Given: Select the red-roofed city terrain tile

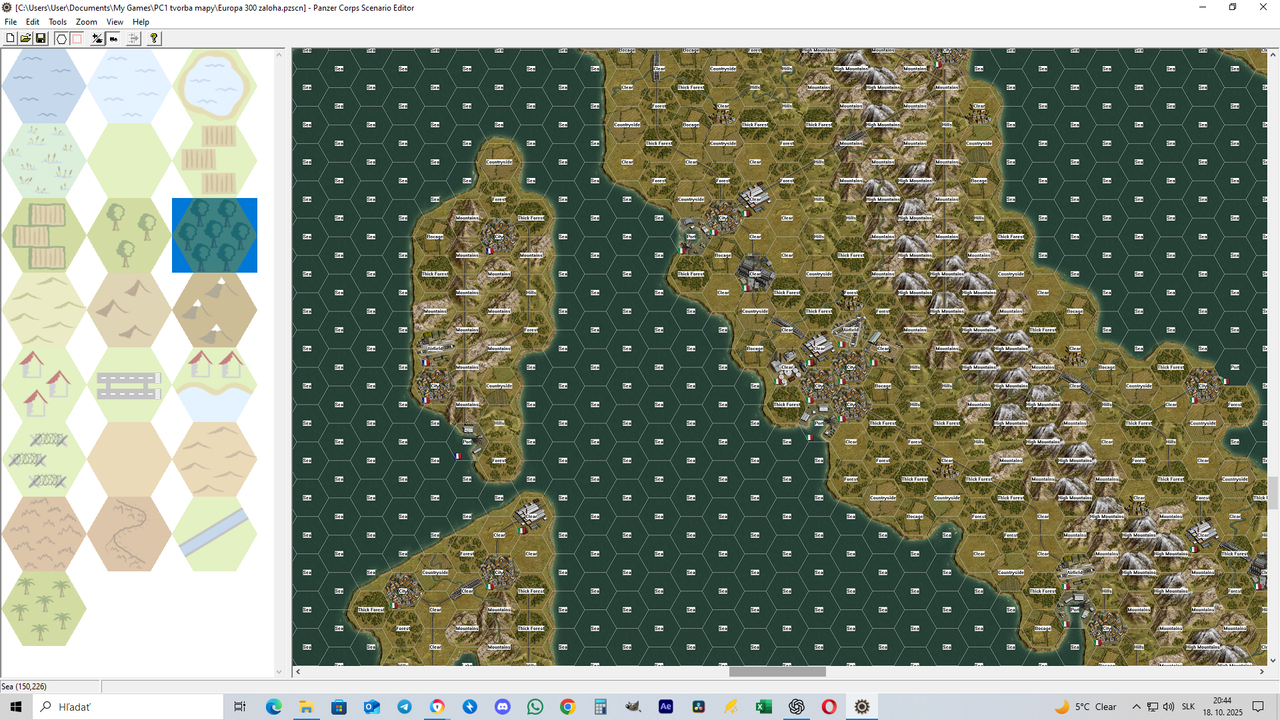Looking at the screenshot, I should click(x=44, y=384).
